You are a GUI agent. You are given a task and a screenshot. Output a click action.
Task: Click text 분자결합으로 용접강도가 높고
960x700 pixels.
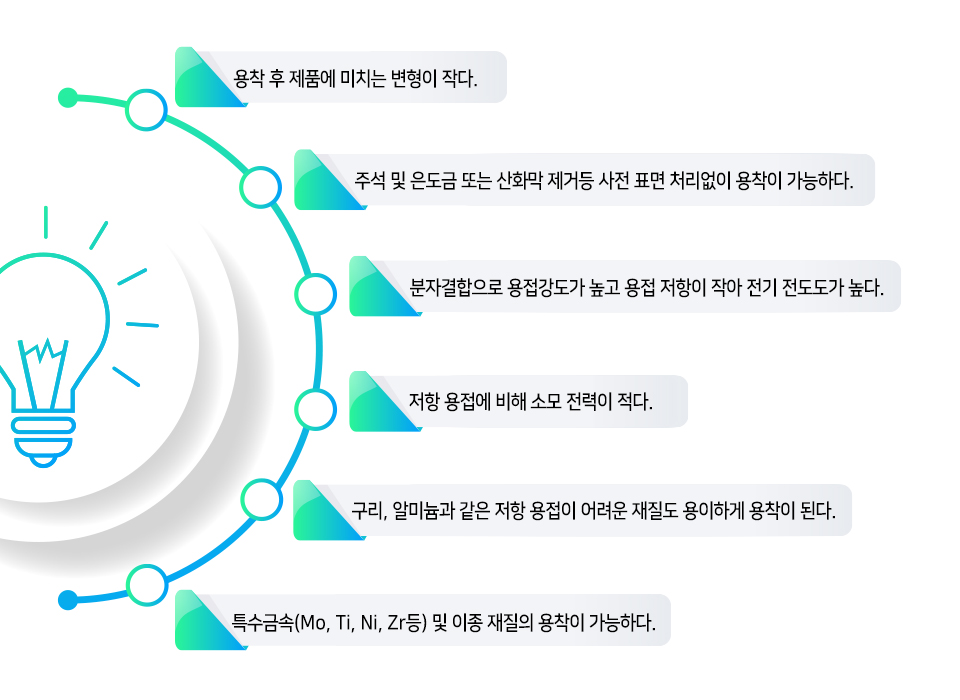pyautogui.click(x=514, y=287)
